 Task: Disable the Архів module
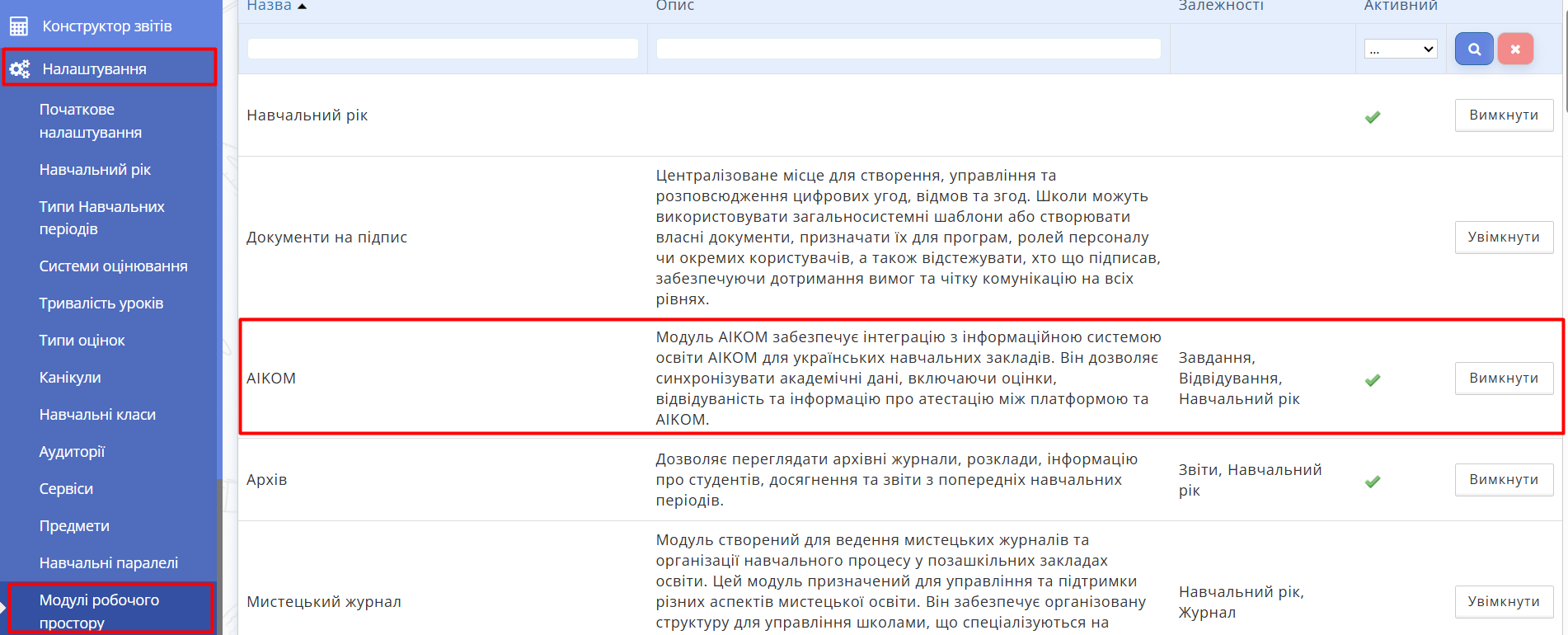pos(1503,480)
